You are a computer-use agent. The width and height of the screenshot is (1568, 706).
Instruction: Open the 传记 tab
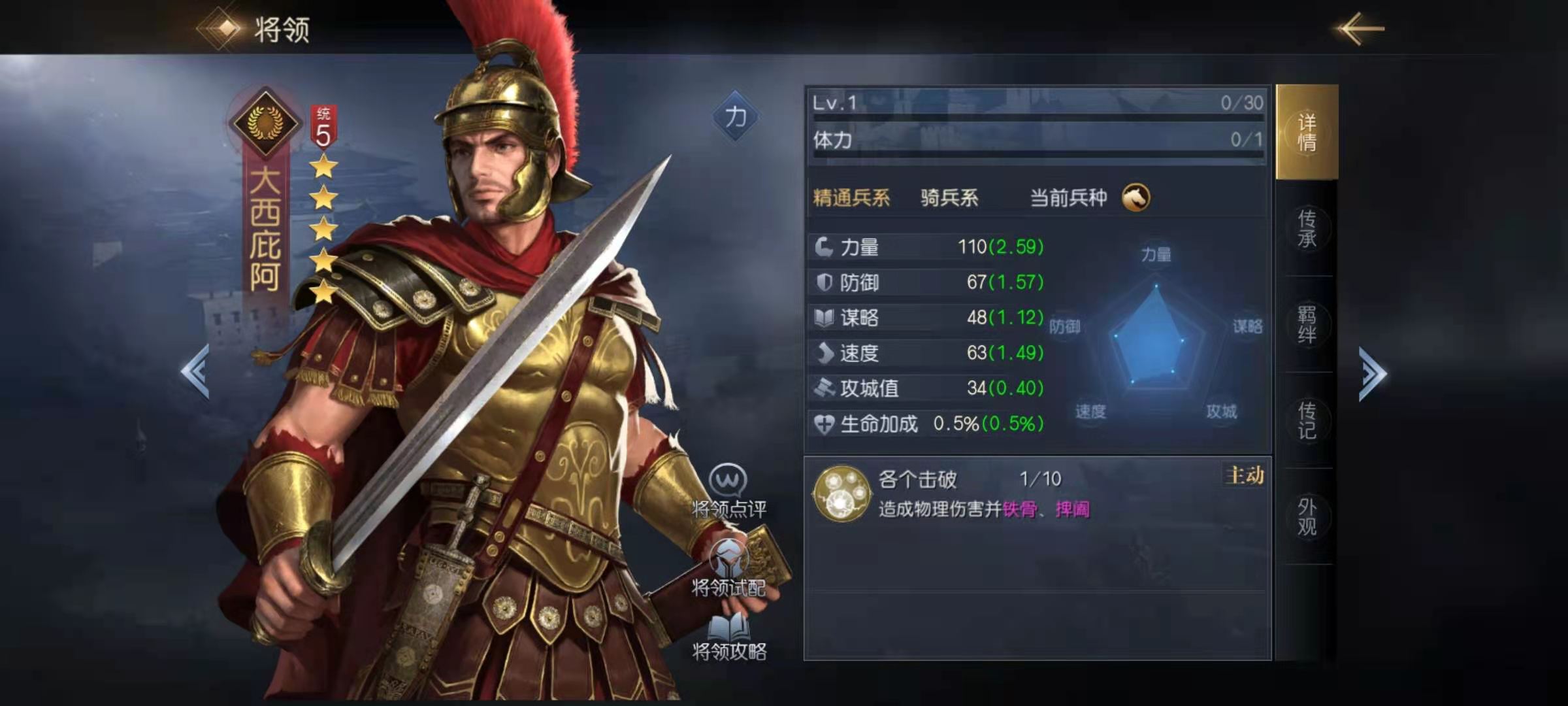click(x=1307, y=421)
